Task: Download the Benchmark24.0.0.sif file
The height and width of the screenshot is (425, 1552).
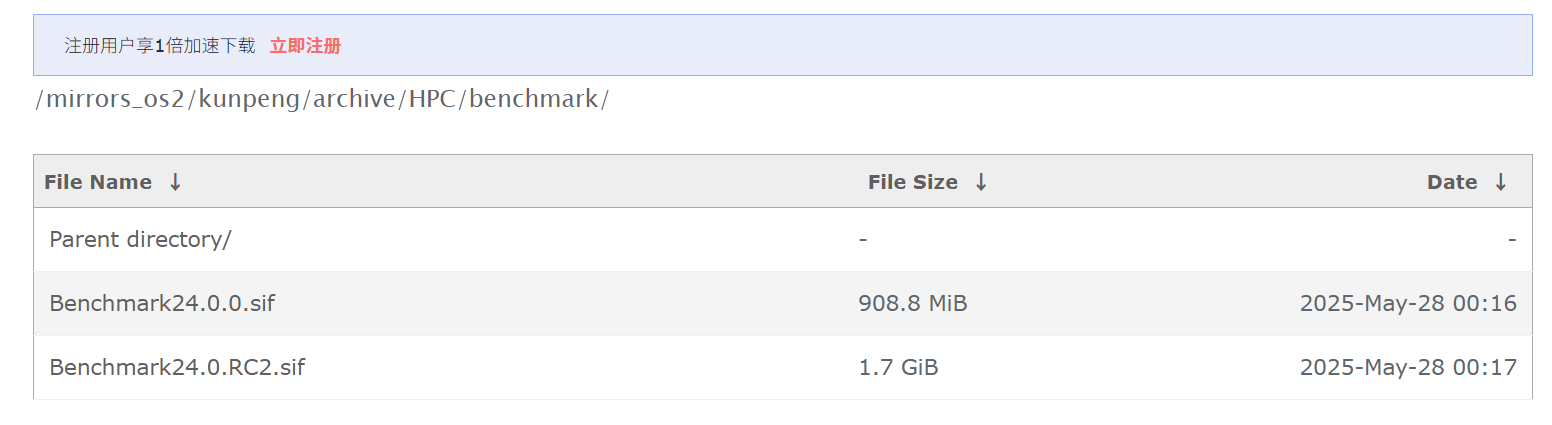Action: (x=161, y=304)
